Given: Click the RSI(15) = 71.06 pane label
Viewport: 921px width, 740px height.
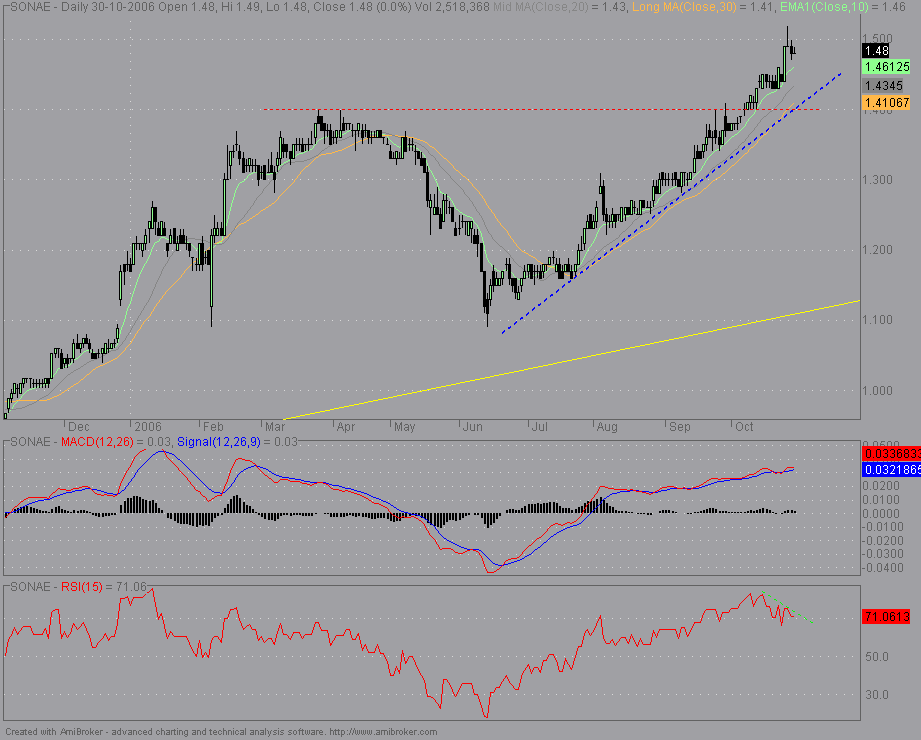Looking at the screenshot, I should pyautogui.click(x=104, y=587).
